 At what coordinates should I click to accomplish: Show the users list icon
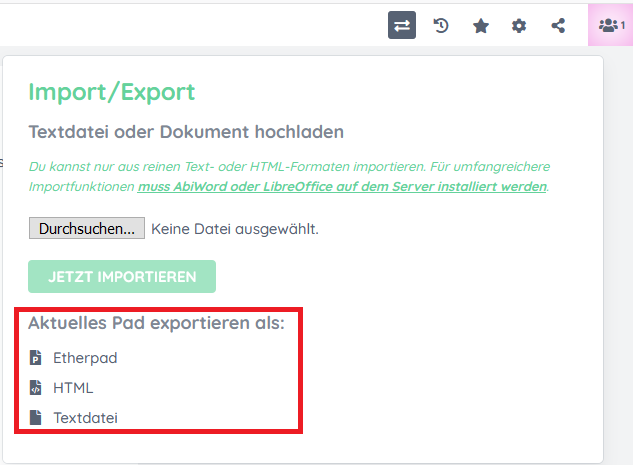pos(606,26)
